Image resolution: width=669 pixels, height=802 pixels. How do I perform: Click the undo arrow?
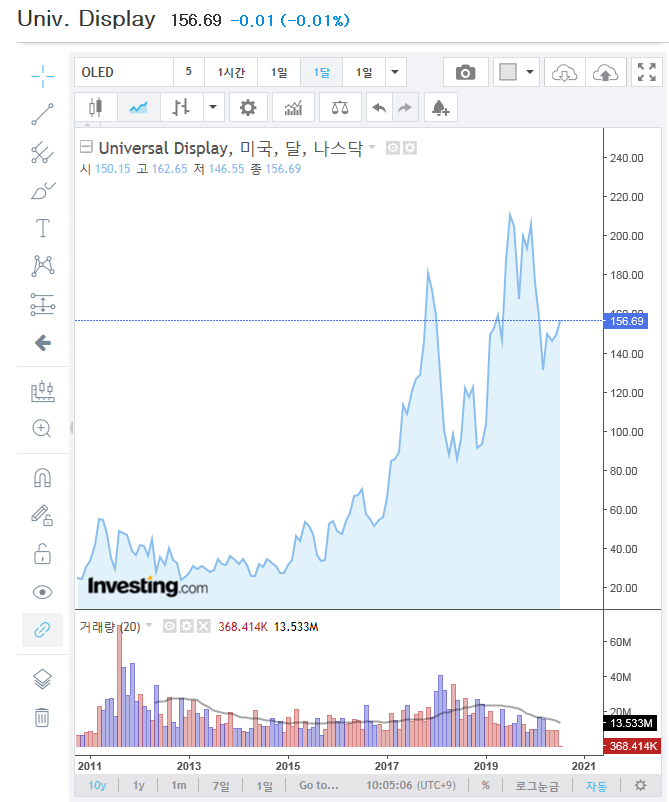[379, 107]
